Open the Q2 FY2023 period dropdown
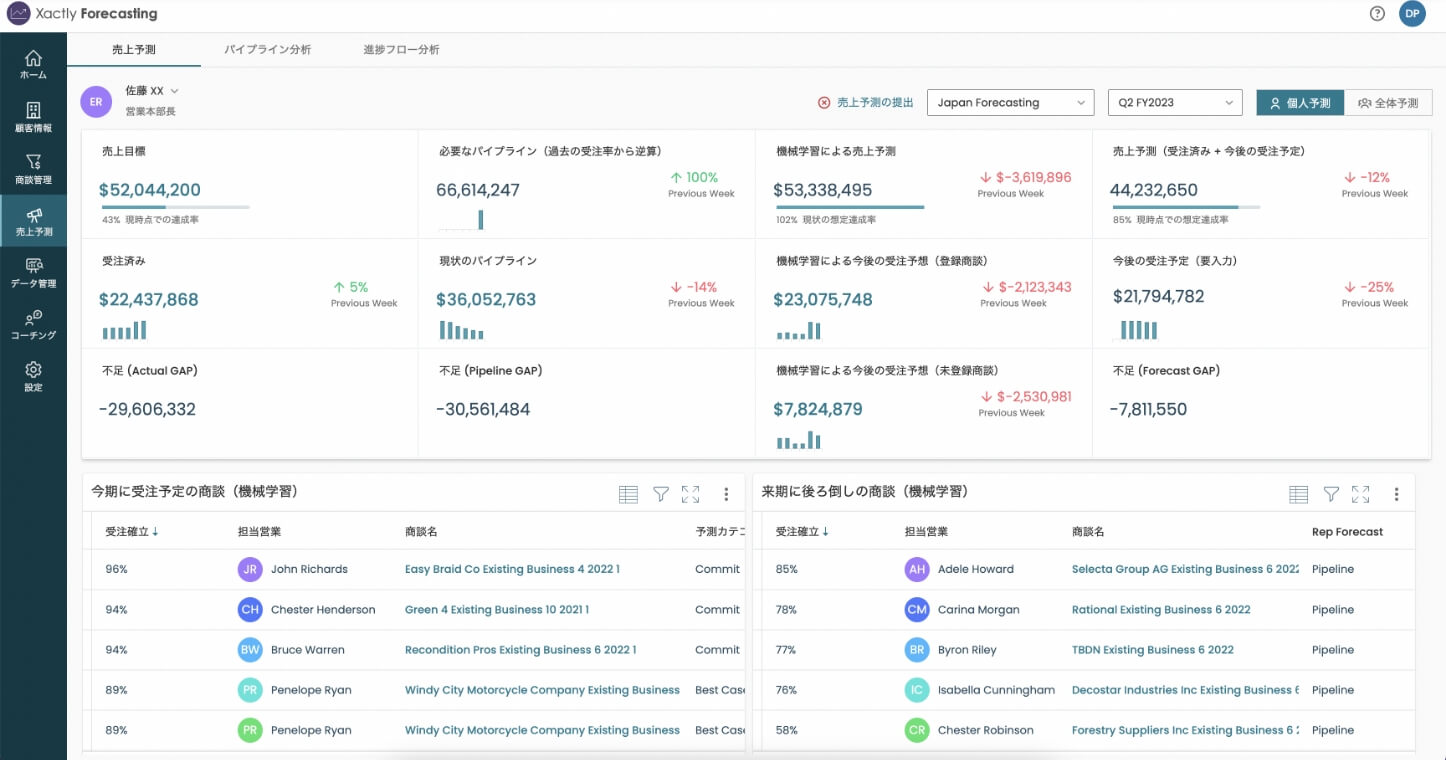Screen dimensions: 1446x760 [x=1174, y=103]
